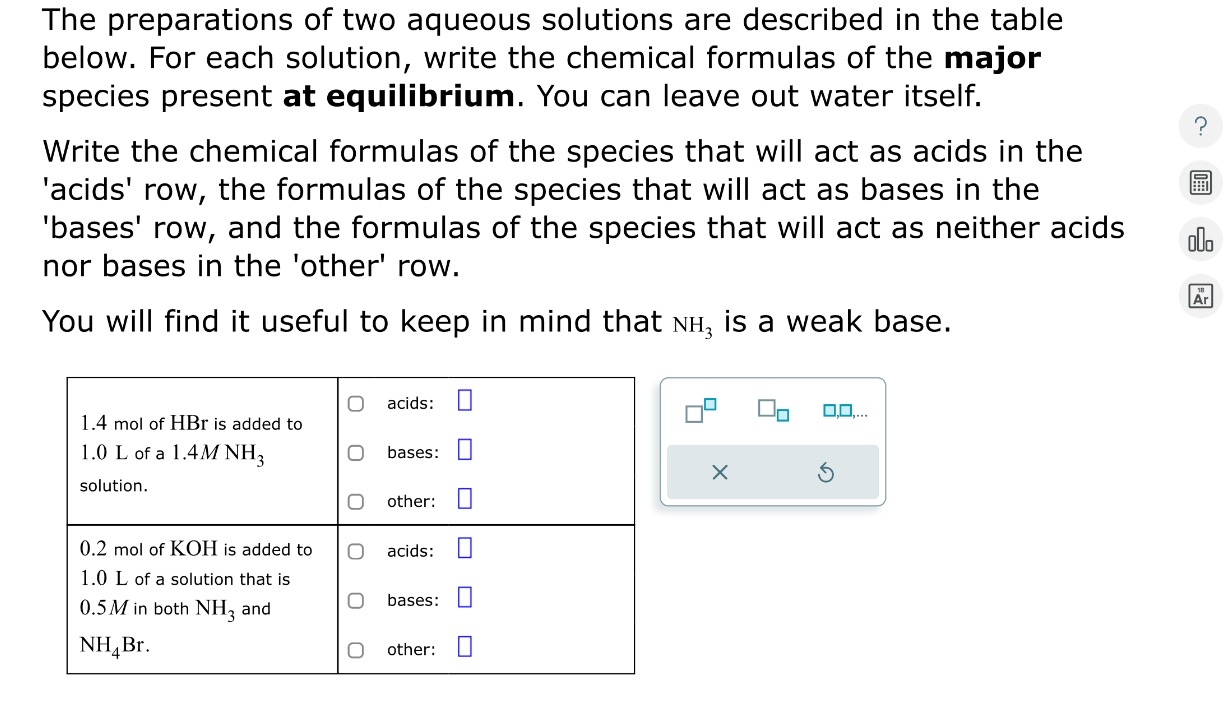The width and height of the screenshot is (1232, 725).
Task: Open the calculator tool
Action: (x=1200, y=182)
